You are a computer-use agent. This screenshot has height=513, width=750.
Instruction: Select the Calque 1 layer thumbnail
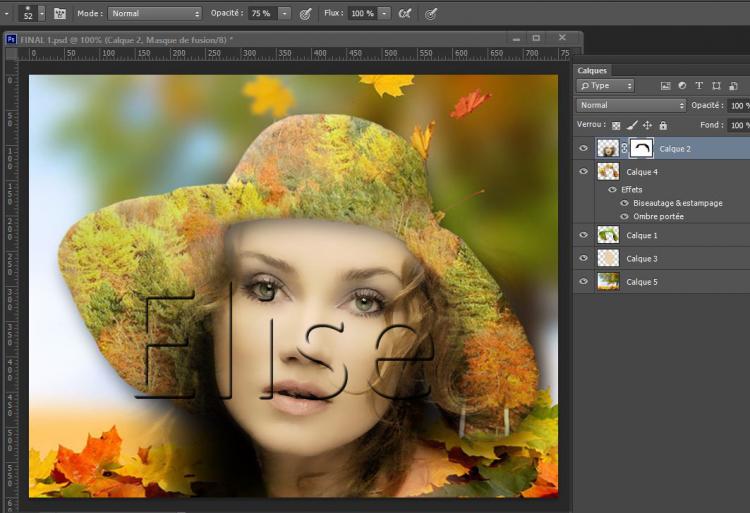608,235
